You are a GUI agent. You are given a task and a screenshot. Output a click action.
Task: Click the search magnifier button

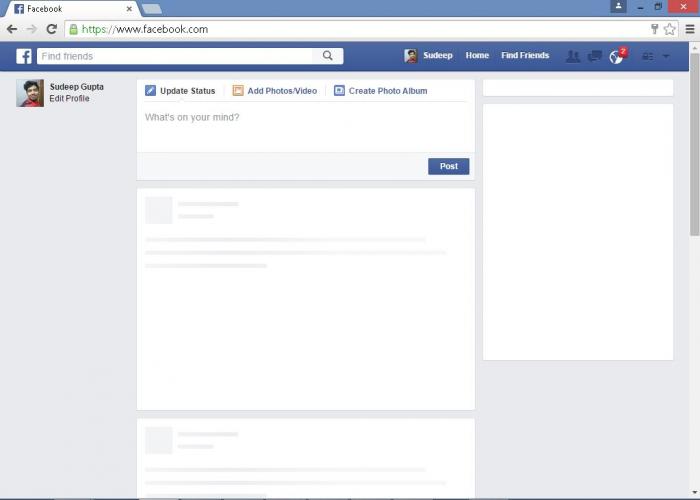(328, 56)
